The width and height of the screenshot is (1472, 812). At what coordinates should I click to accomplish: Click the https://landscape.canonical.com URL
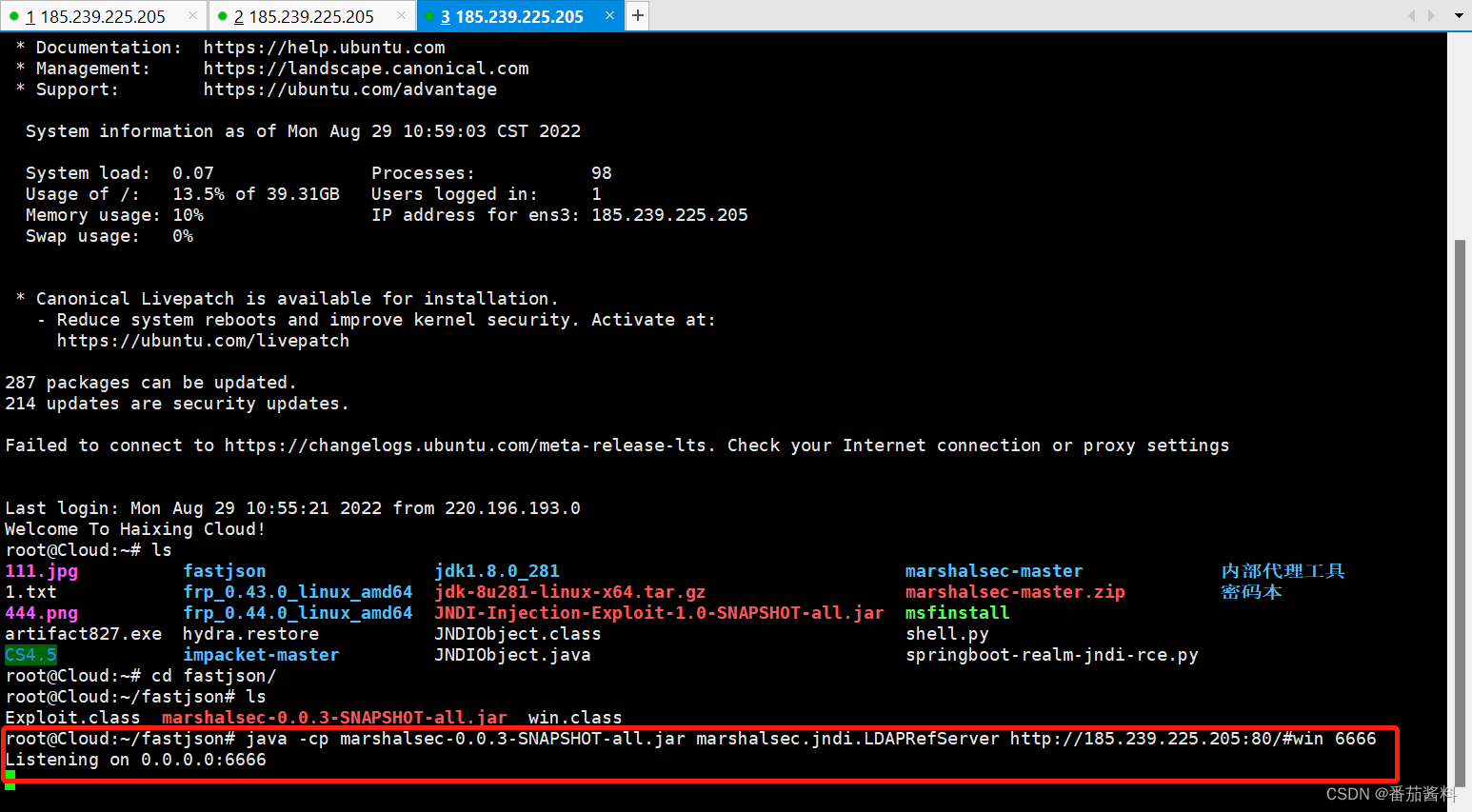(x=366, y=69)
